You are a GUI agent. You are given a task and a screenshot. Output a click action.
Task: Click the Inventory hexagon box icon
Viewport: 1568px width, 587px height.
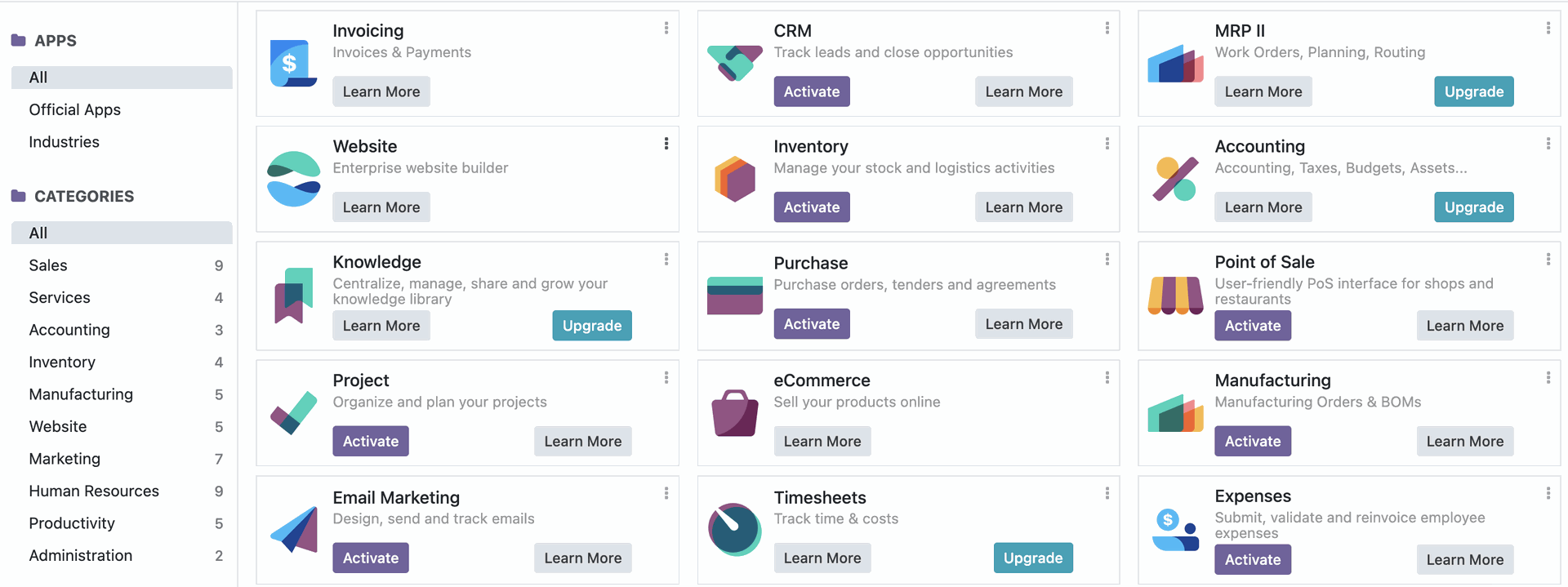click(734, 179)
